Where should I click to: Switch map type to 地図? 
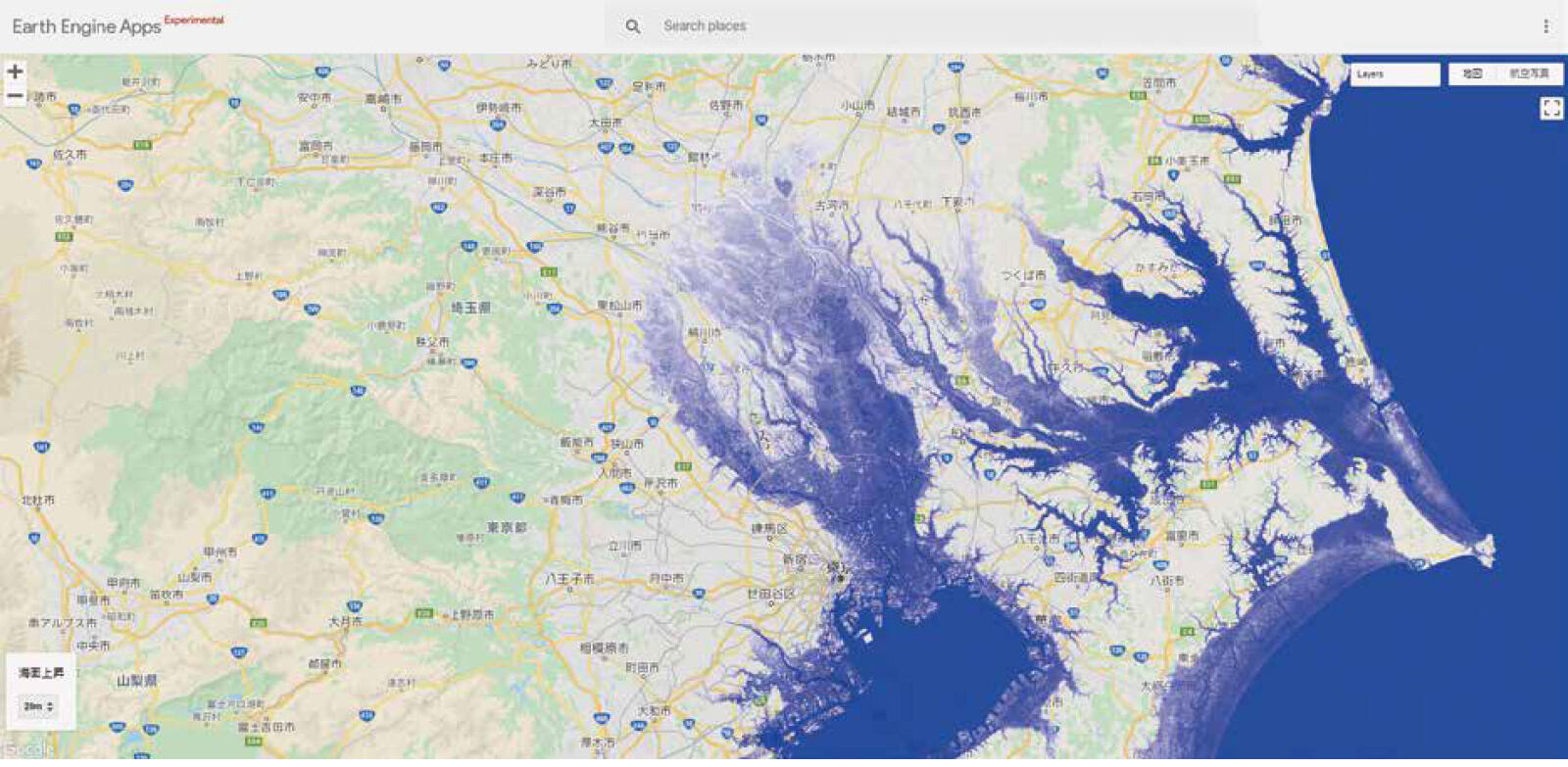coord(1472,74)
